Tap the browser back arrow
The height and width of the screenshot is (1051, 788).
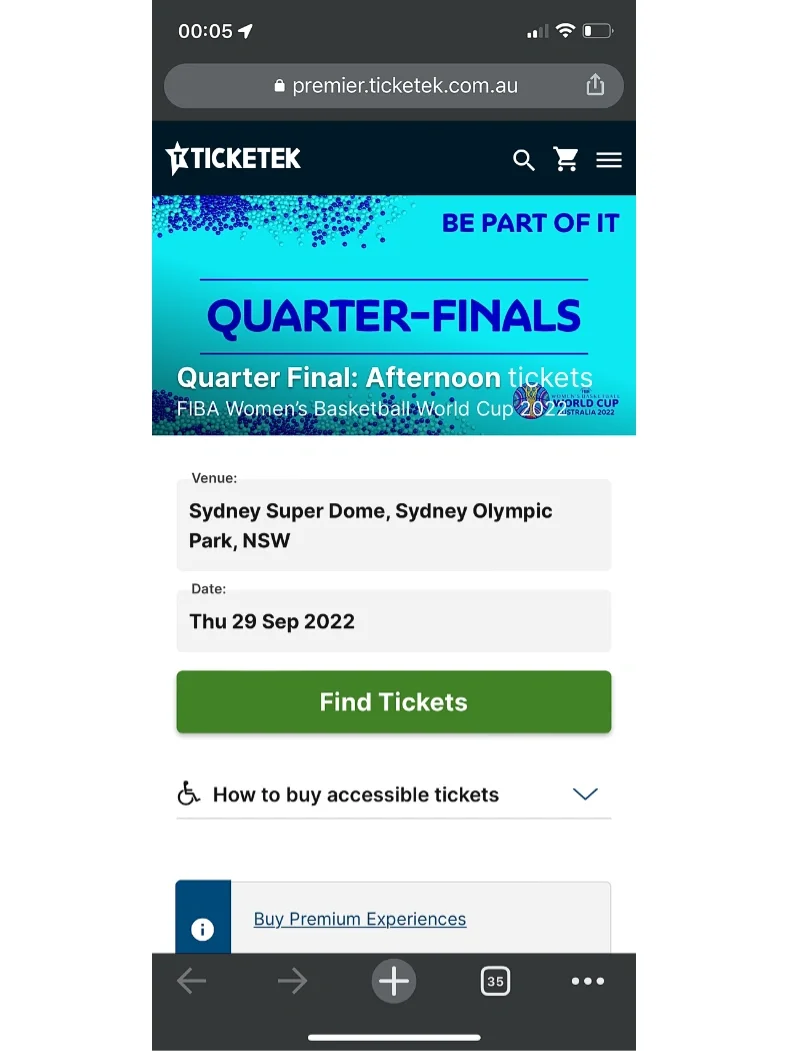point(191,981)
